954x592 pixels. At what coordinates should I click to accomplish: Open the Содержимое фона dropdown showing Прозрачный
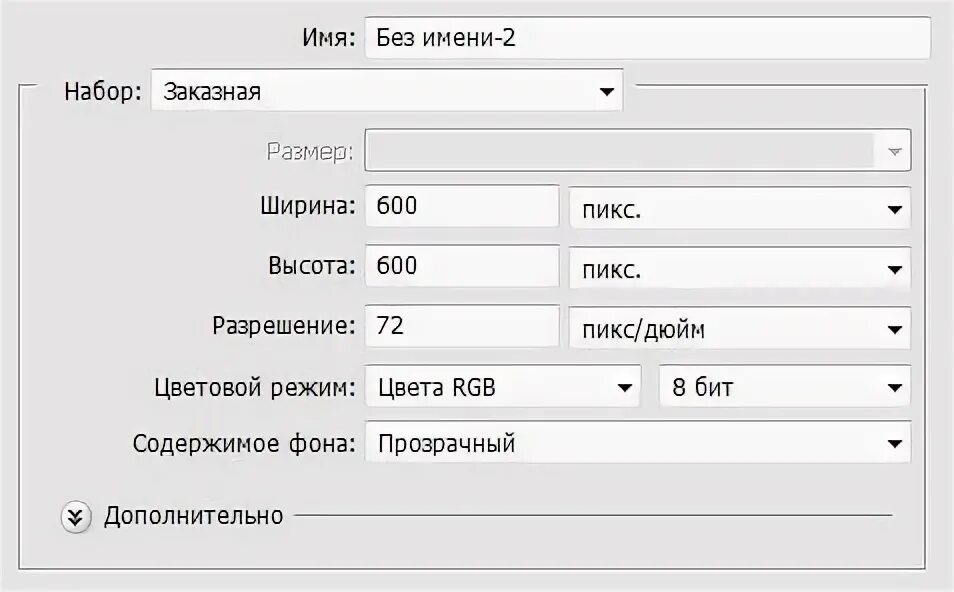[x=640, y=443]
